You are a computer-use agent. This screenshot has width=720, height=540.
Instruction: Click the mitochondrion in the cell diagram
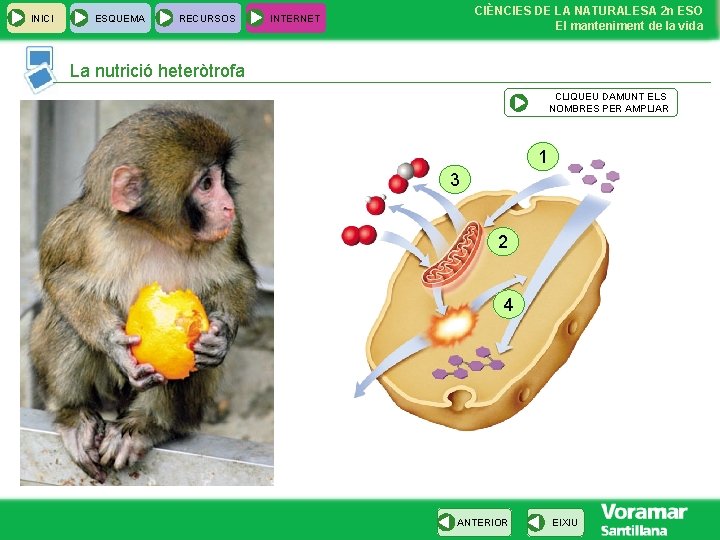[x=453, y=255]
